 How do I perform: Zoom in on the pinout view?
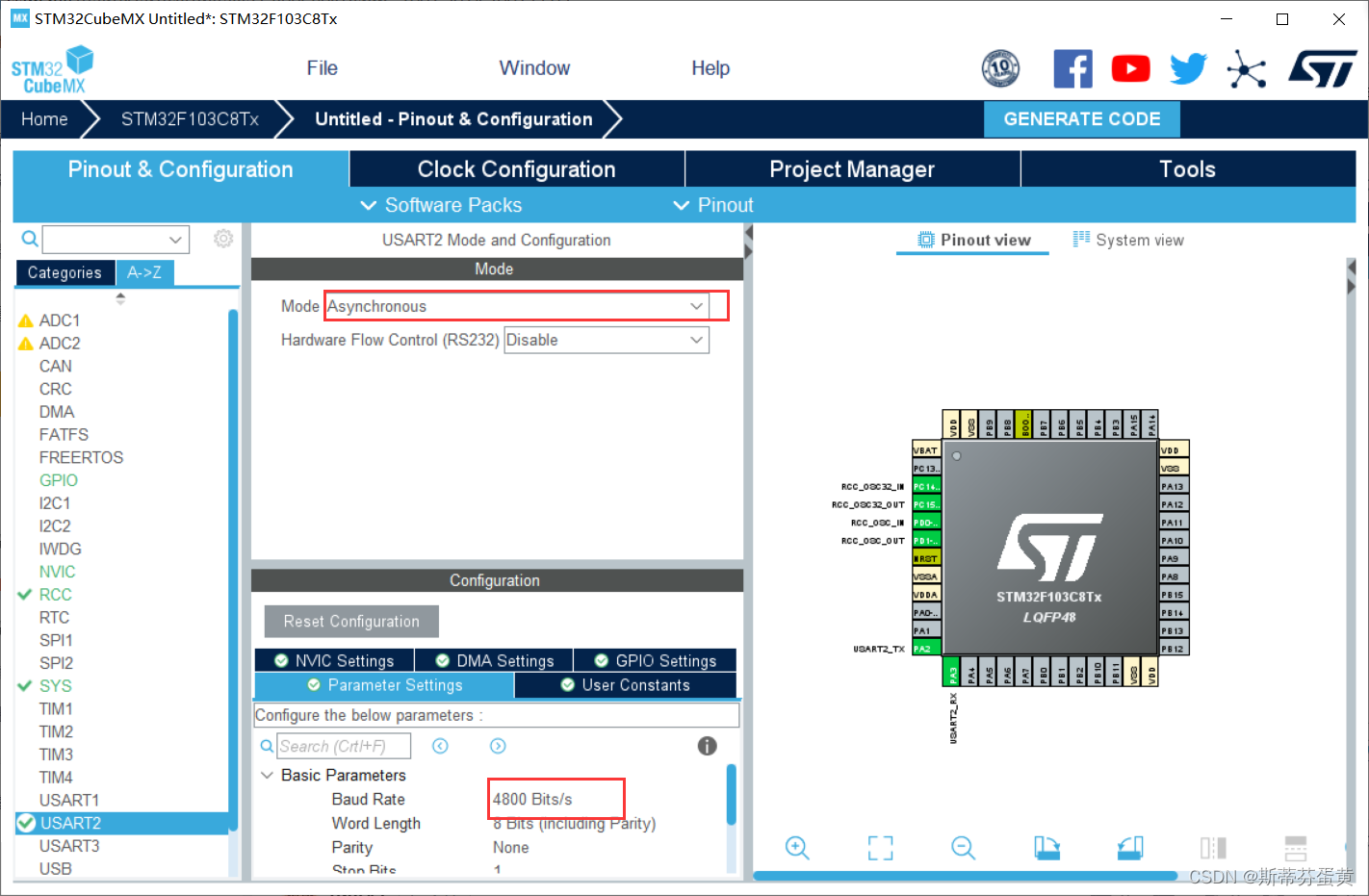pyautogui.click(x=797, y=848)
